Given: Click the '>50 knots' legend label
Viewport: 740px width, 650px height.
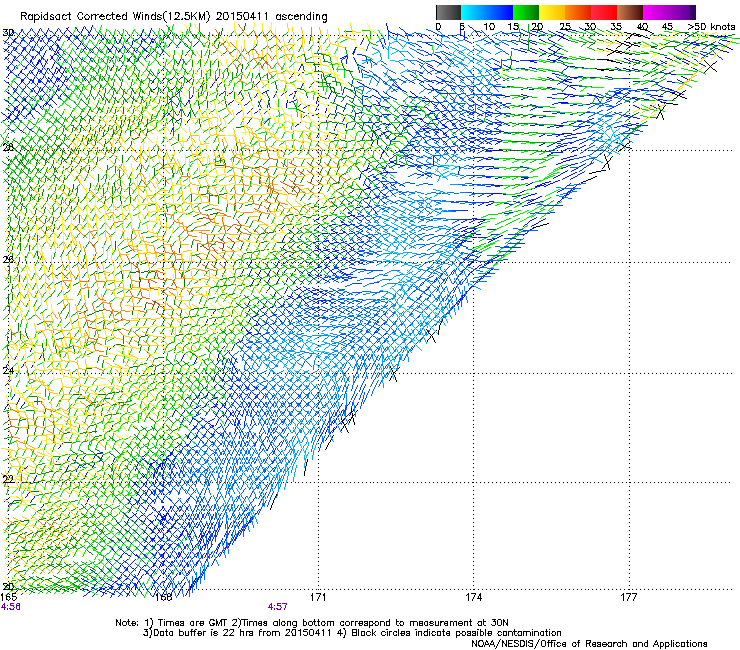Looking at the screenshot, I should point(712,27).
